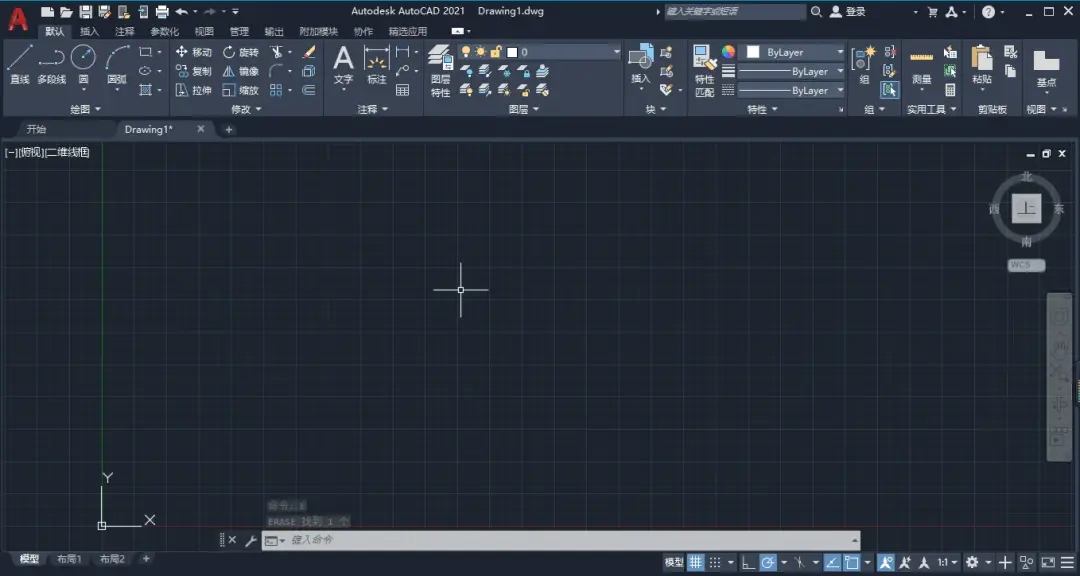Switch to the 视图 (View) ribbon tab
The height and width of the screenshot is (576, 1080).
coord(205,31)
